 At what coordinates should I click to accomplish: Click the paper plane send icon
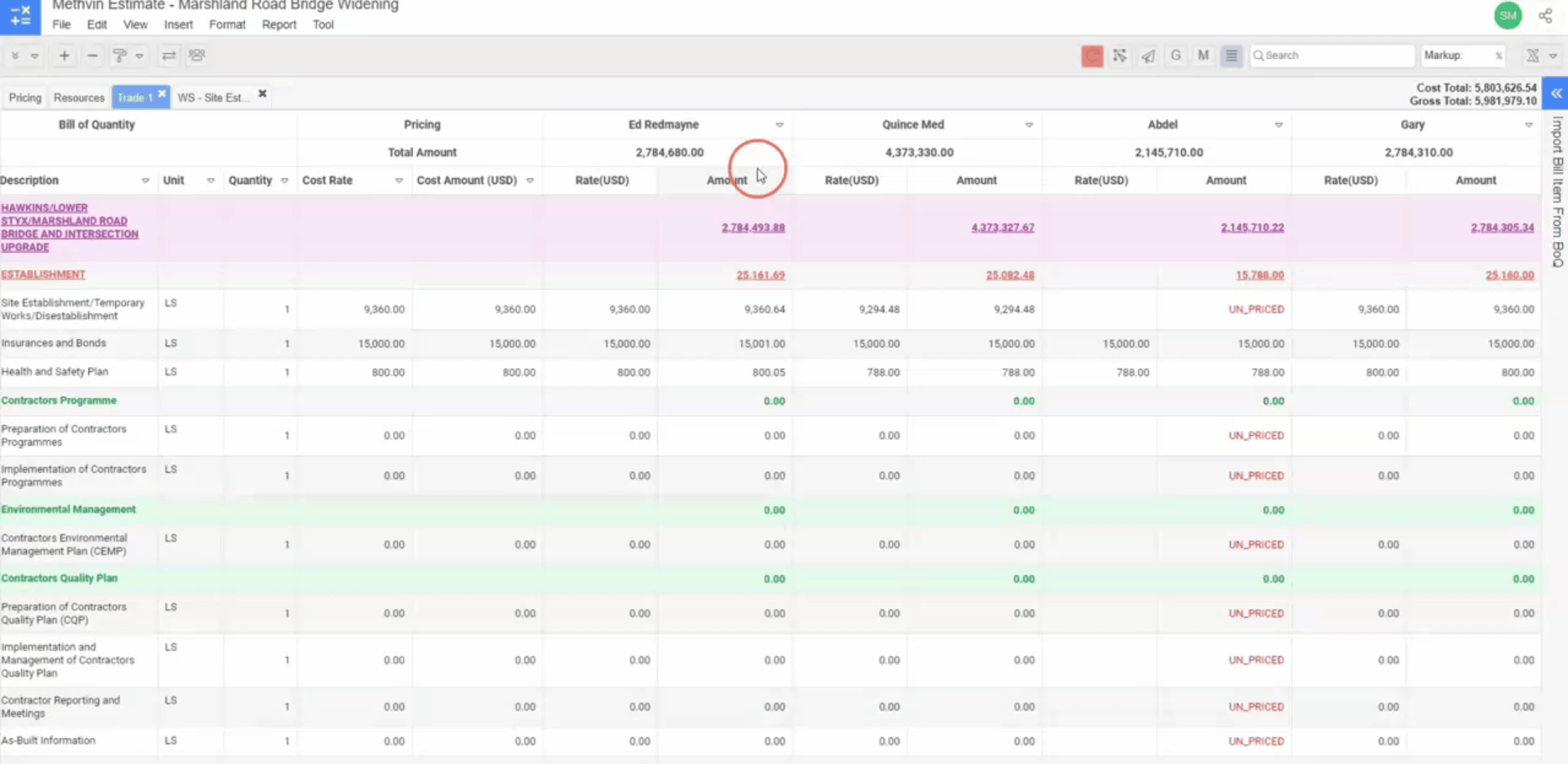1148,55
